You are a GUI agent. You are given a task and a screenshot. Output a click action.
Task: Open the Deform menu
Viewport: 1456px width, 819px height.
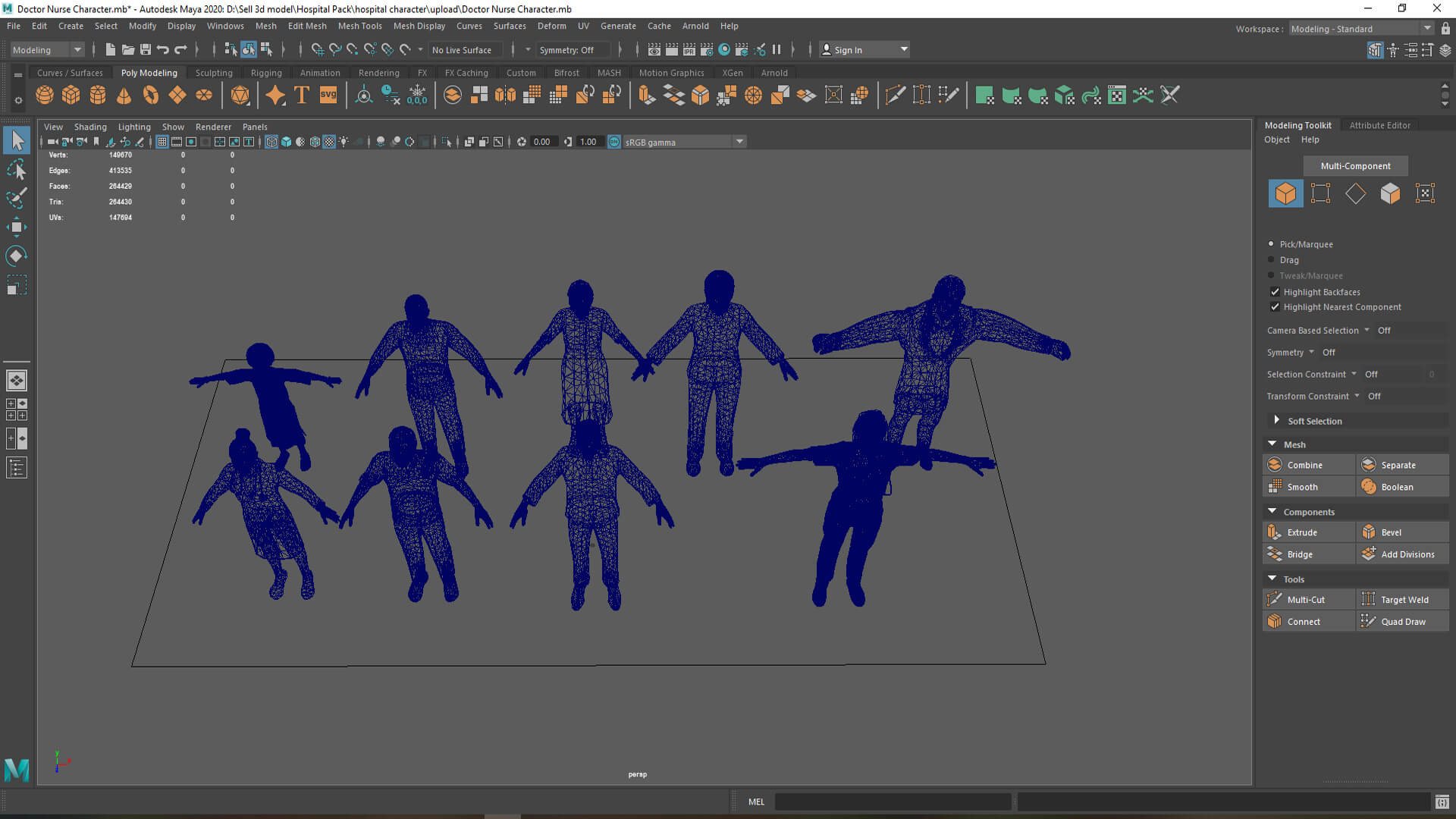[551, 26]
